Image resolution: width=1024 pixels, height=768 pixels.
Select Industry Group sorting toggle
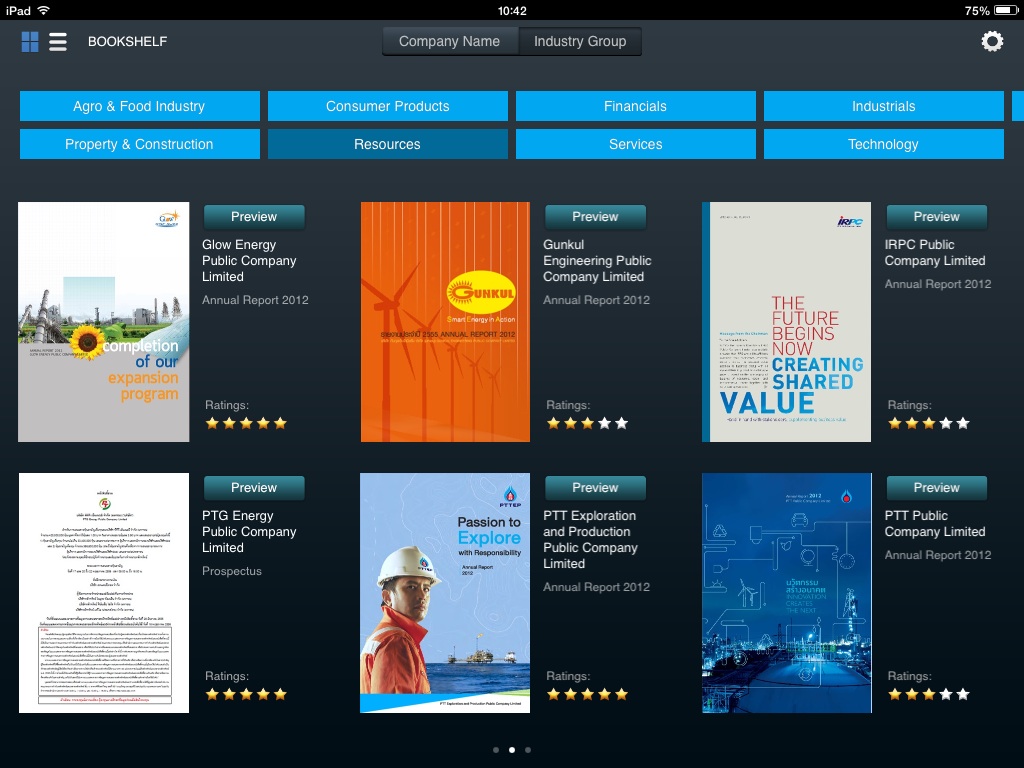580,41
